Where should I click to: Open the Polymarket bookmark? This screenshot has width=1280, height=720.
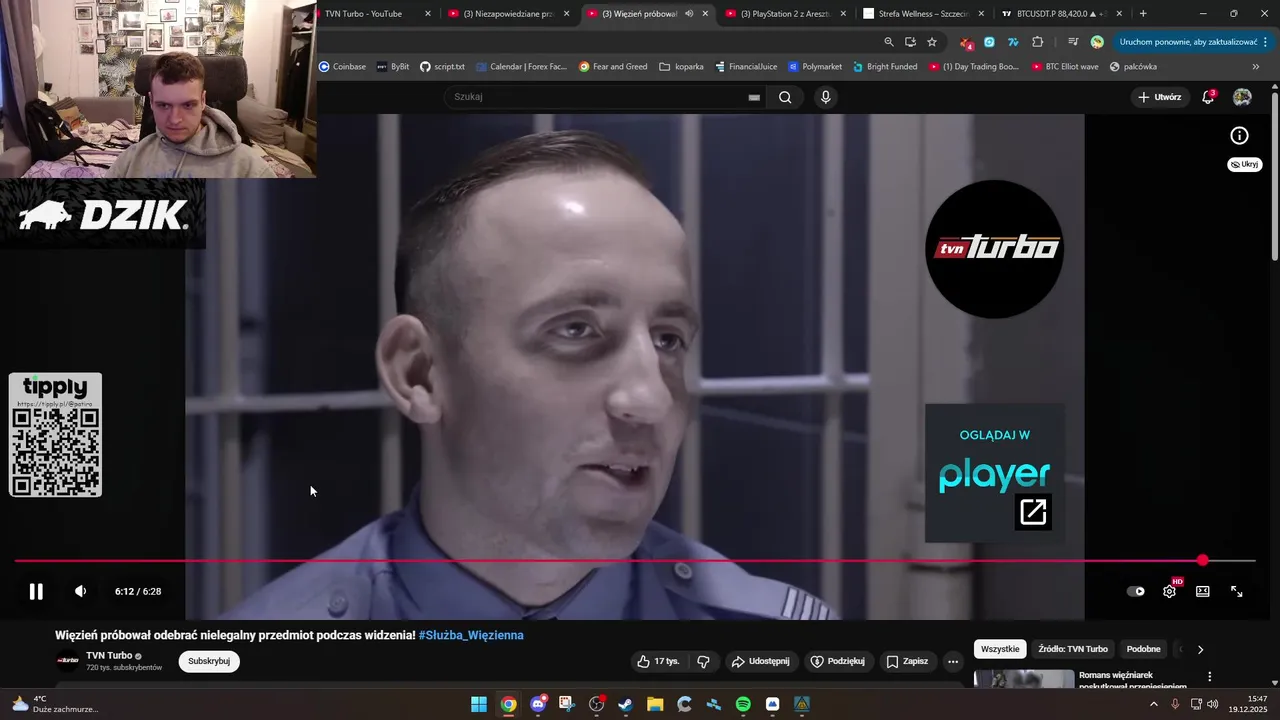pyautogui.click(x=814, y=67)
